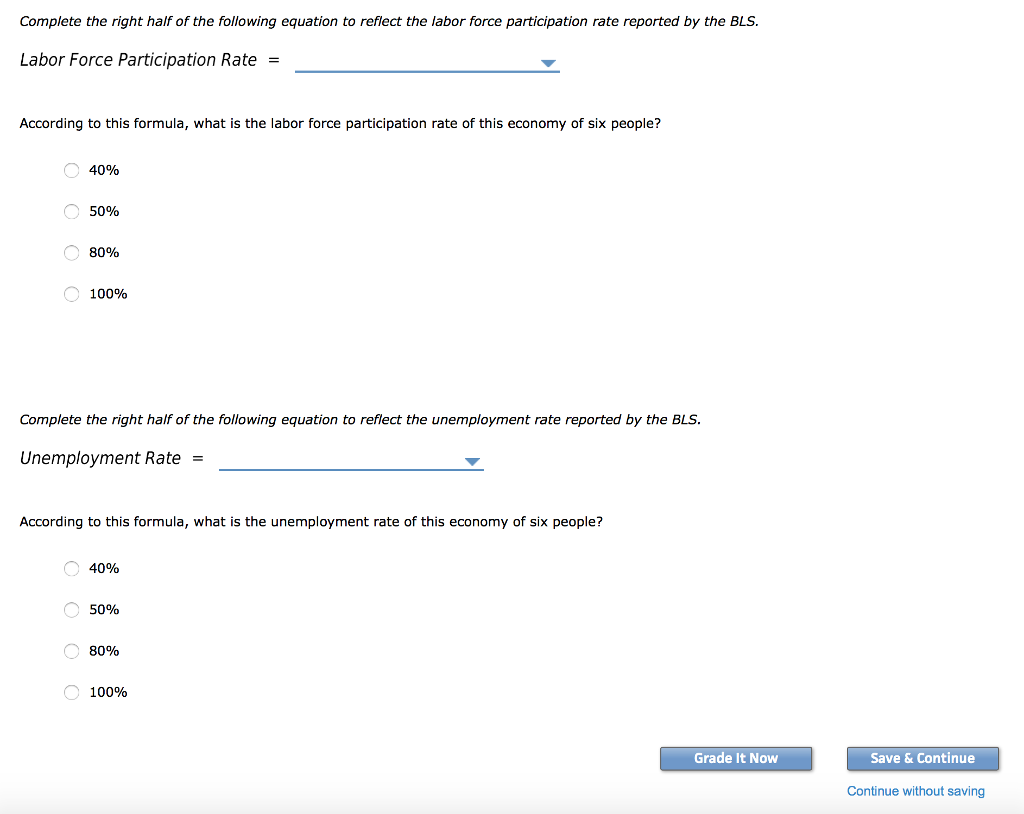Click the Labor Force Participation Rate equation label
1024x814 pixels.
(137, 59)
